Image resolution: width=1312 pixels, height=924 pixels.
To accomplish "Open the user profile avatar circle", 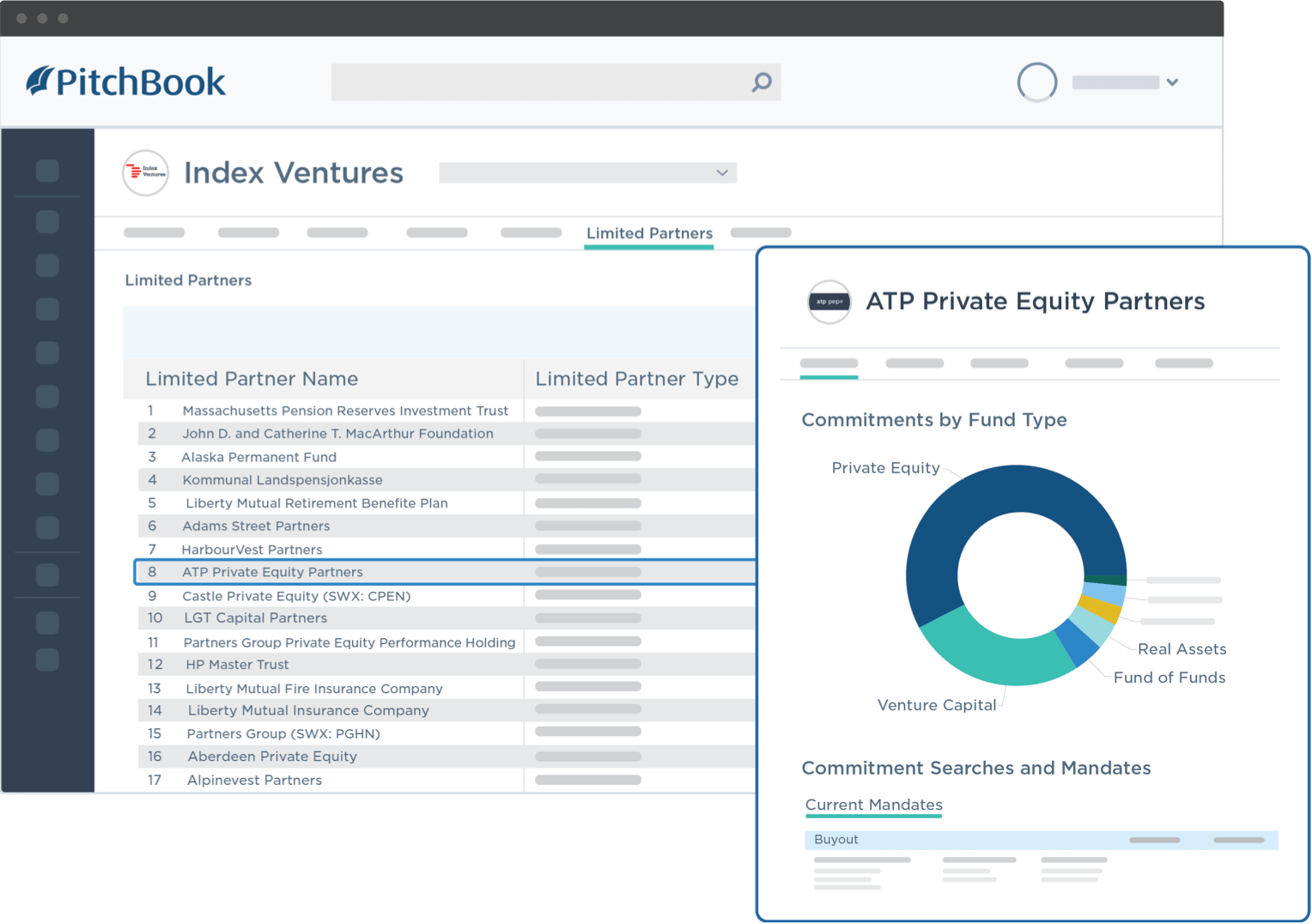I will pyautogui.click(x=1037, y=82).
